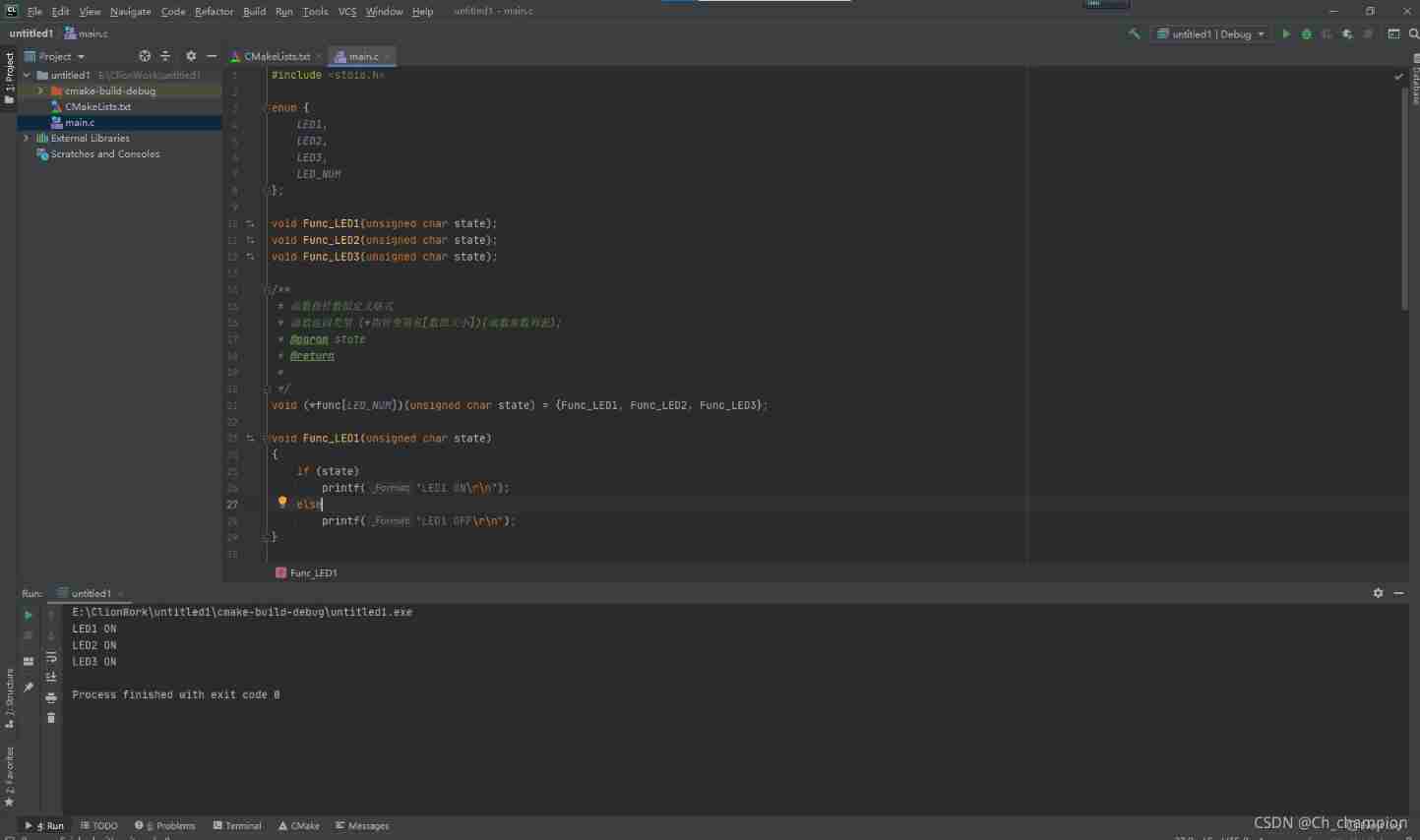This screenshot has height=840, width=1420.
Task: Click gutter navigation icon beside Func_LED1 declaration
Action: point(250,223)
